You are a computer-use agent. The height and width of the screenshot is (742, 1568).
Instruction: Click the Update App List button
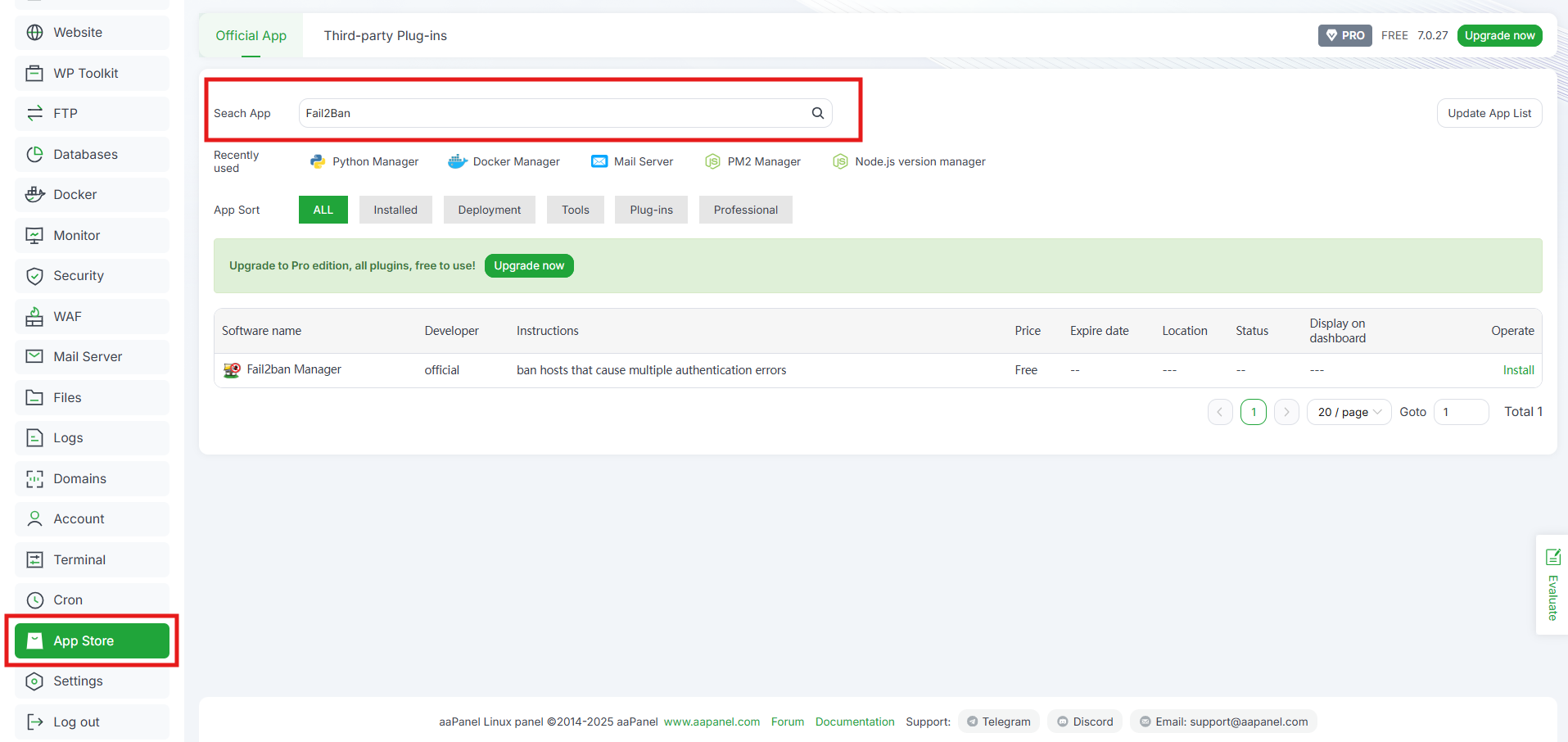tap(1489, 113)
